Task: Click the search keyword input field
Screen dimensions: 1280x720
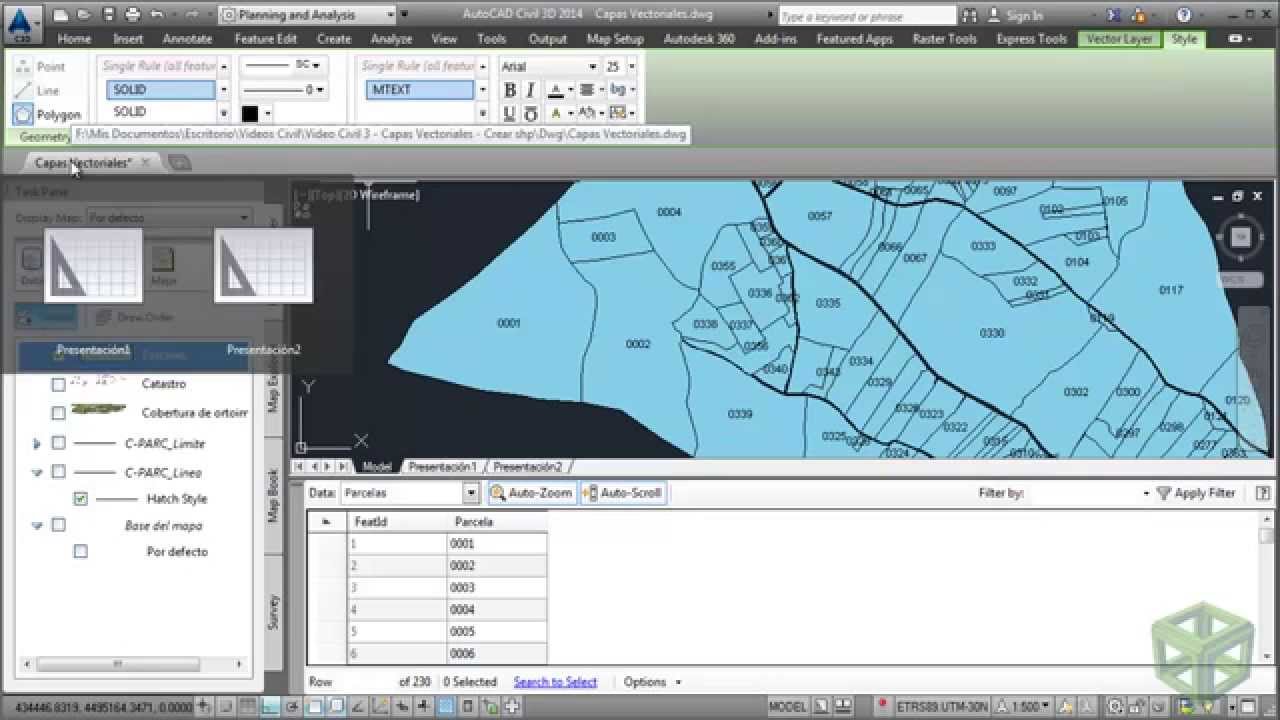Action: pos(866,16)
